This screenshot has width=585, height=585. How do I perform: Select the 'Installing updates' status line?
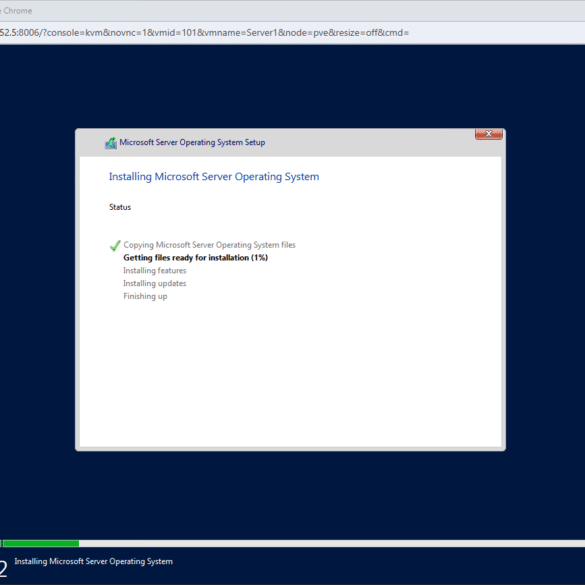tap(154, 283)
